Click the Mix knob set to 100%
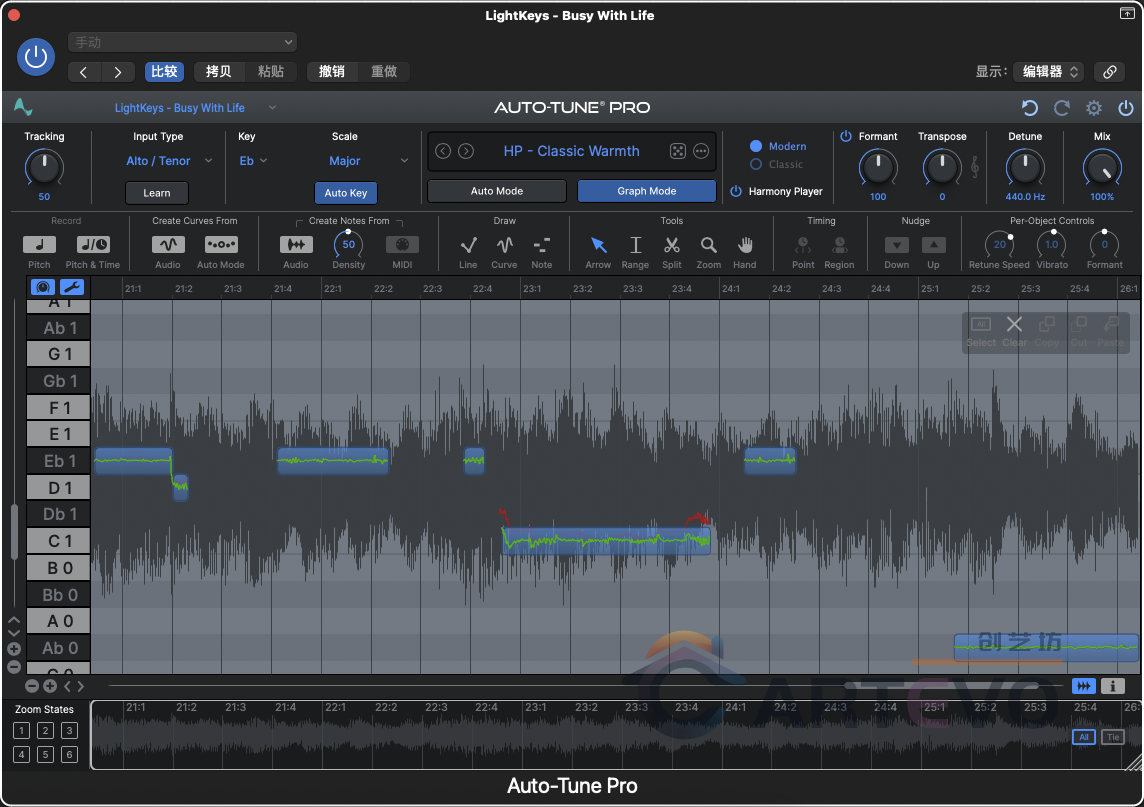The image size is (1144, 807). [x=1101, y=168]
